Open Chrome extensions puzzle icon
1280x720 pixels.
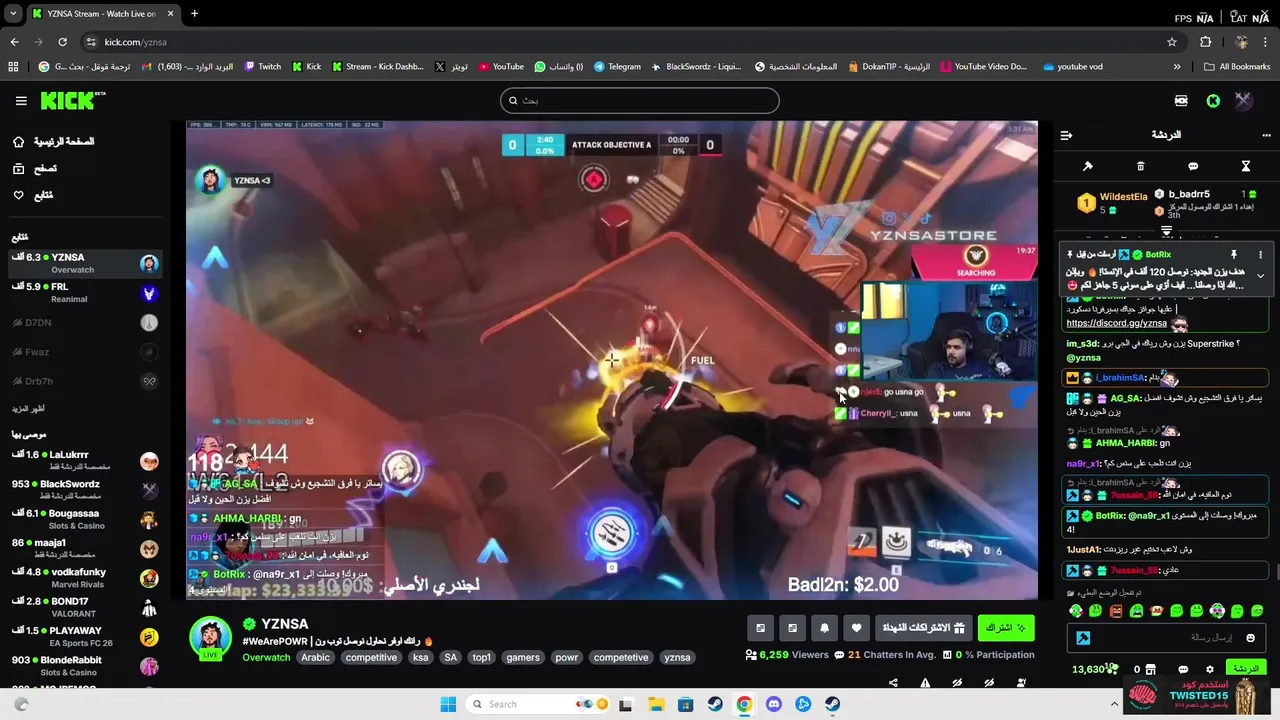[1205, 42]
